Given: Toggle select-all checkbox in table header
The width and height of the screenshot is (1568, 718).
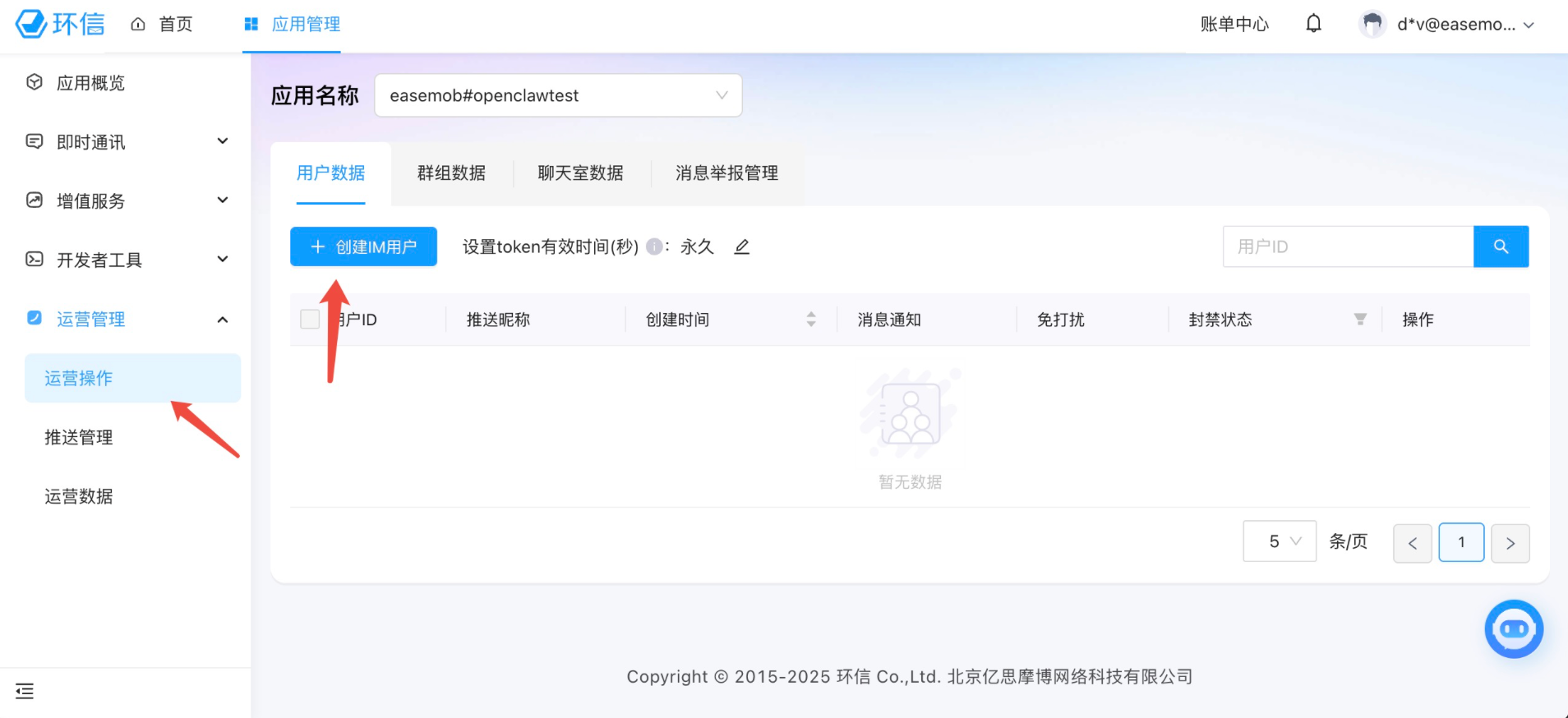Looking at the screenshot, I should tap(310, 319).
